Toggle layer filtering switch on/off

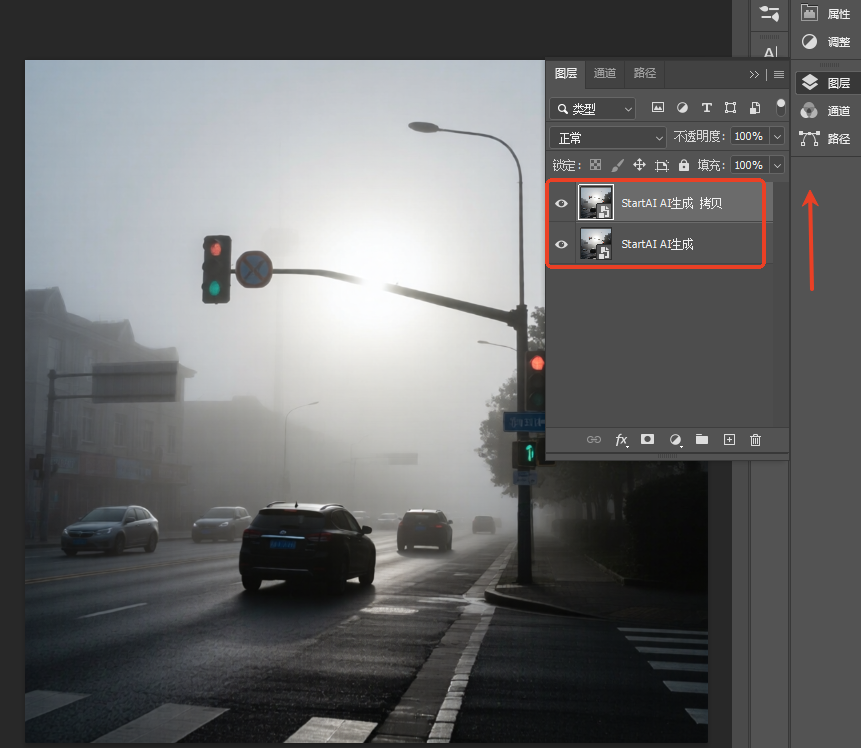(x=780, y=108)
